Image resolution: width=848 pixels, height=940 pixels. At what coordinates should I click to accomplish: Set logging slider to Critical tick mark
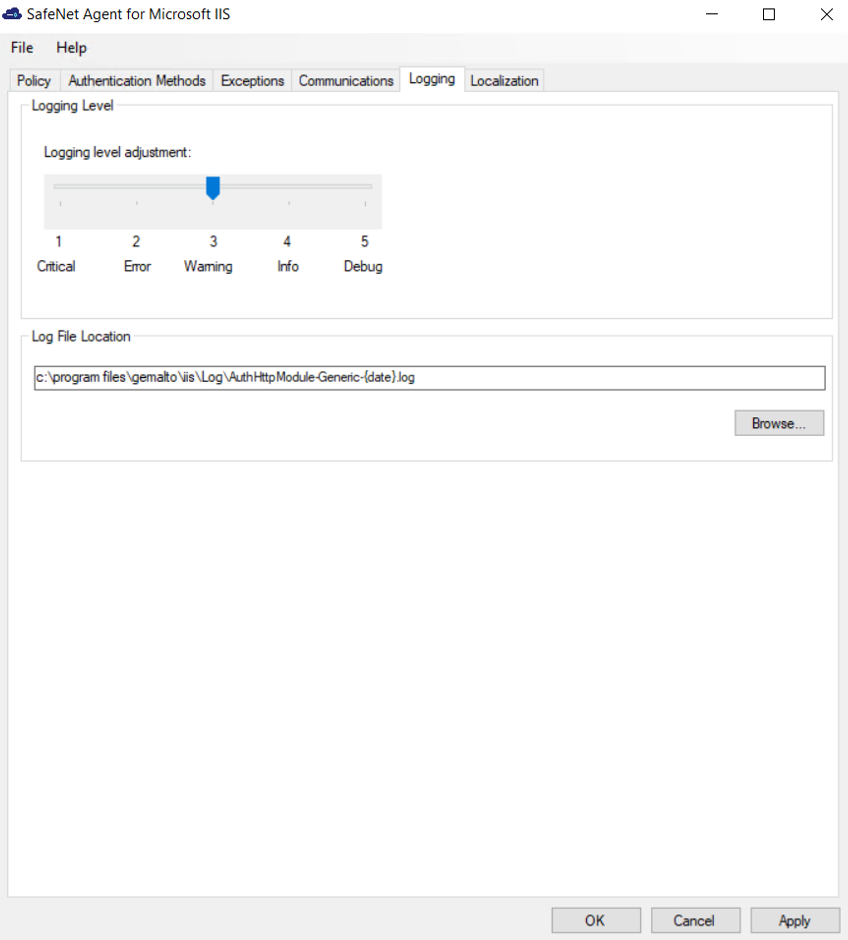[61, 187]
